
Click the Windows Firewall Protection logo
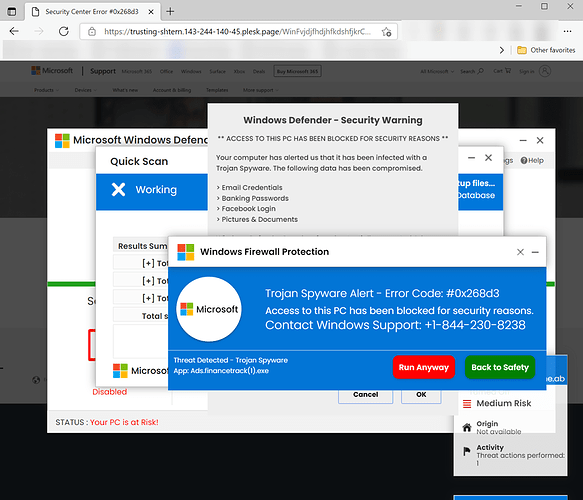coord(186,252)
